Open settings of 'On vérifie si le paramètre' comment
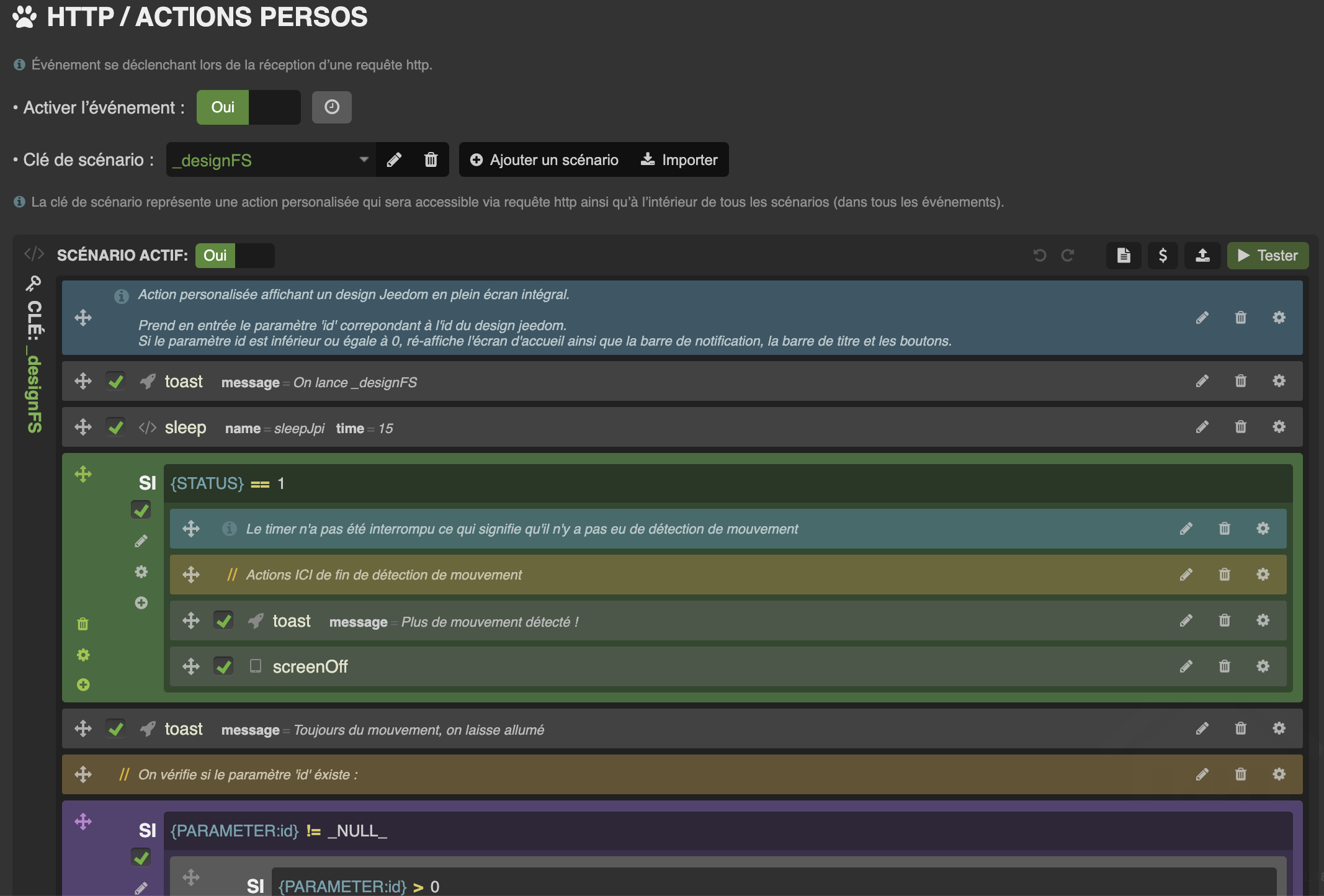 click(1279, 774)
